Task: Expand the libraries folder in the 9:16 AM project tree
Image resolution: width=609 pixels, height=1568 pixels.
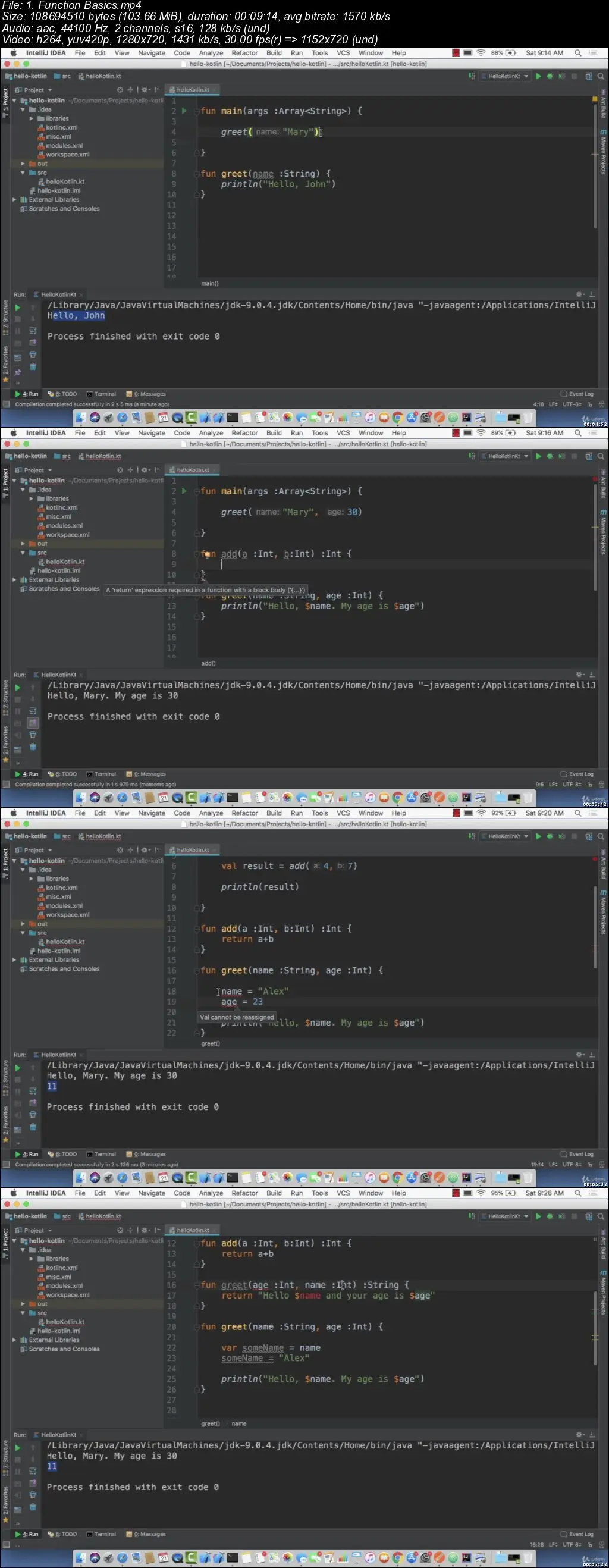Action: pyautogui.click(x=32, y=498)
